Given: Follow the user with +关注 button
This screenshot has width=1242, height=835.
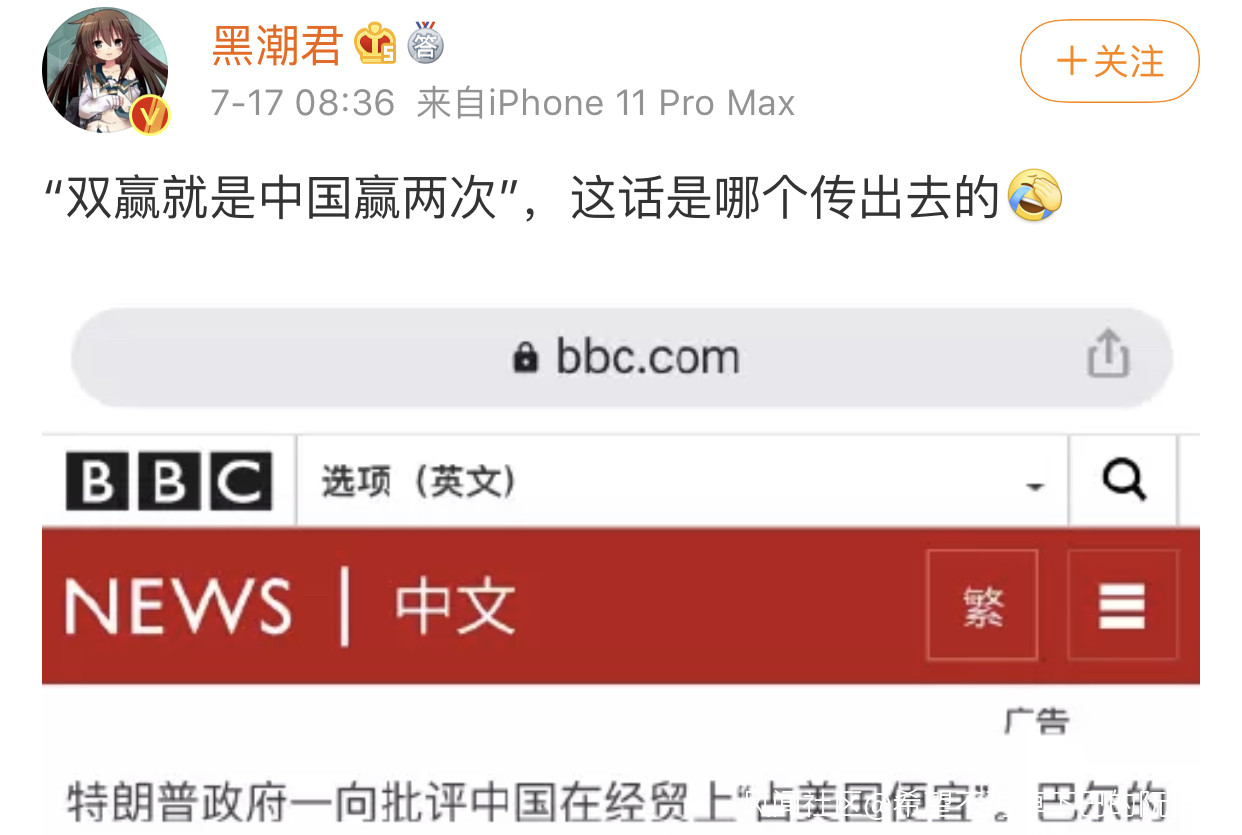Looking at the screenshot, I should pos(1109,61).
